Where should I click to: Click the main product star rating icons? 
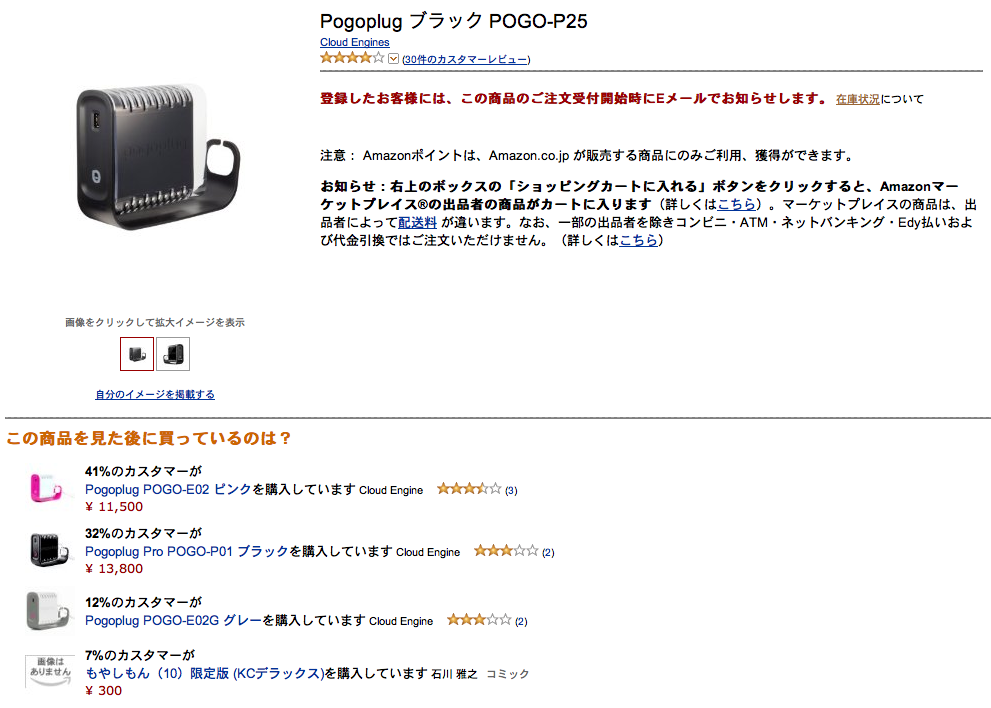coord(352,58)
